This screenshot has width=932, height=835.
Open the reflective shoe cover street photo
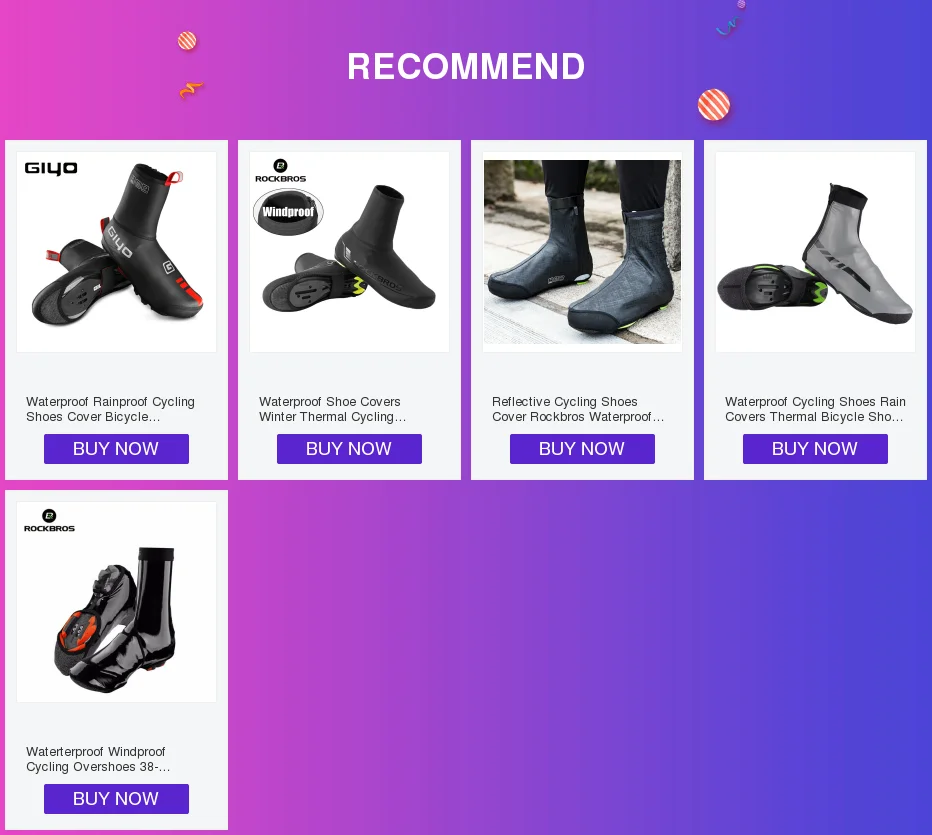pos(582,252)
